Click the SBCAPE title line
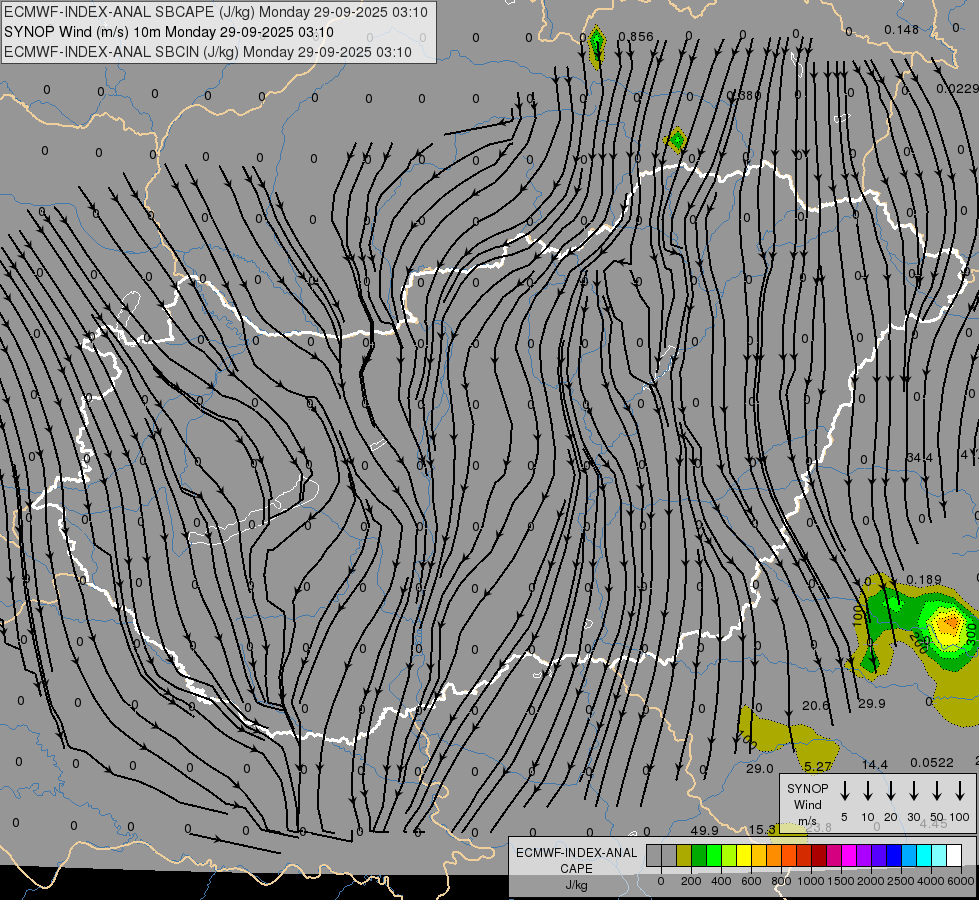The image size is (979, 900). coord(215,12)
